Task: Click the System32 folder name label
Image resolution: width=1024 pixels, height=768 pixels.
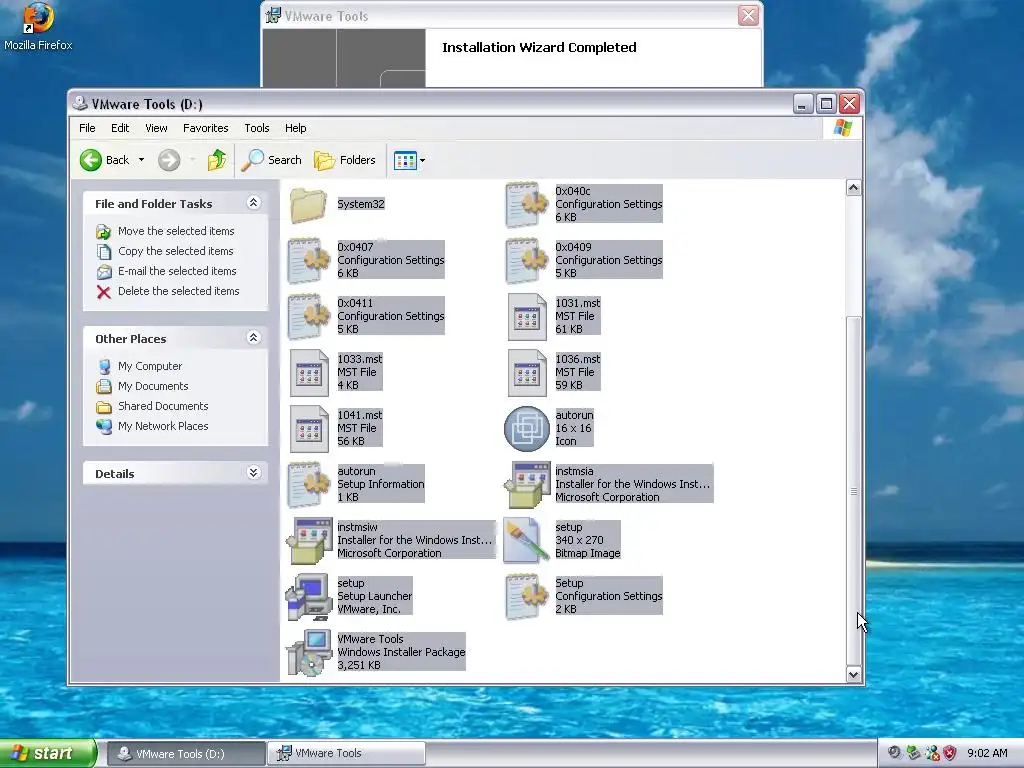Action: click(x=360, y=204)
